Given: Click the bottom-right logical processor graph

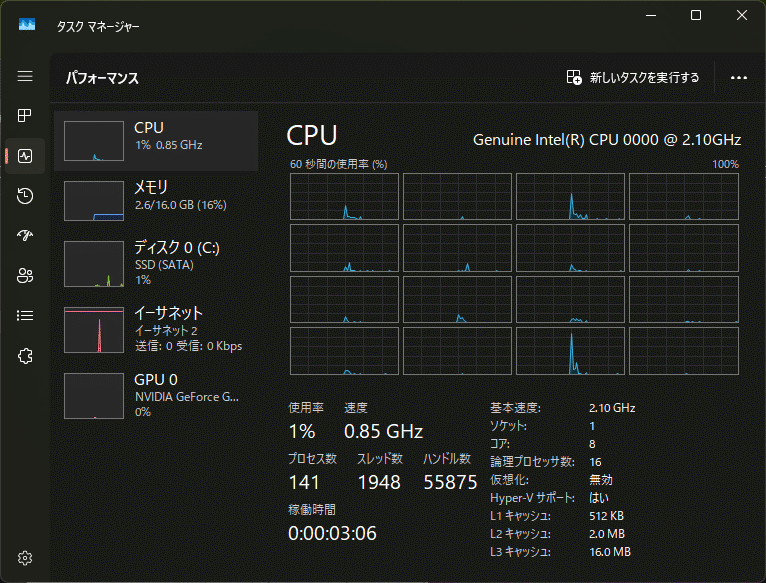Looking at the screenshot, I should tap(684, 351).
